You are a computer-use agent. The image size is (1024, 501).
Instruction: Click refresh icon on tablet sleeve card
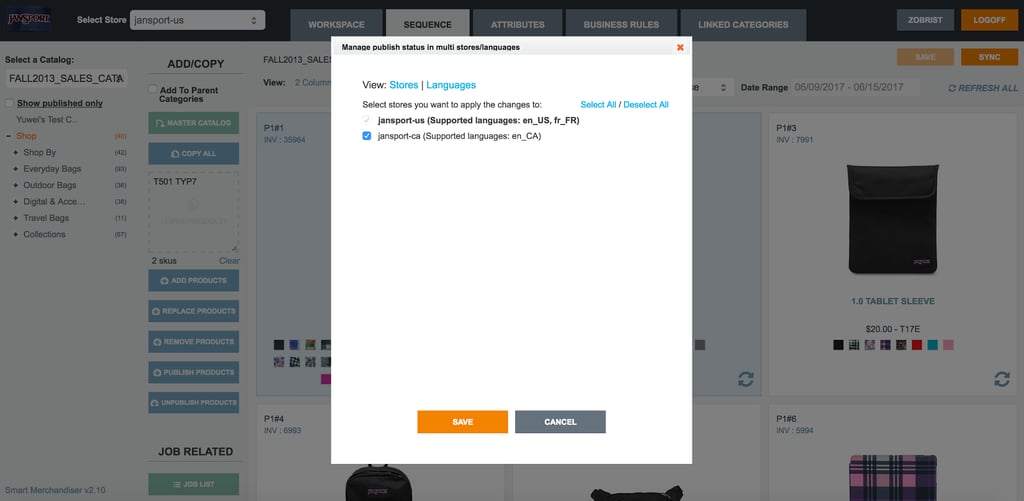(x=1002, y=379)
